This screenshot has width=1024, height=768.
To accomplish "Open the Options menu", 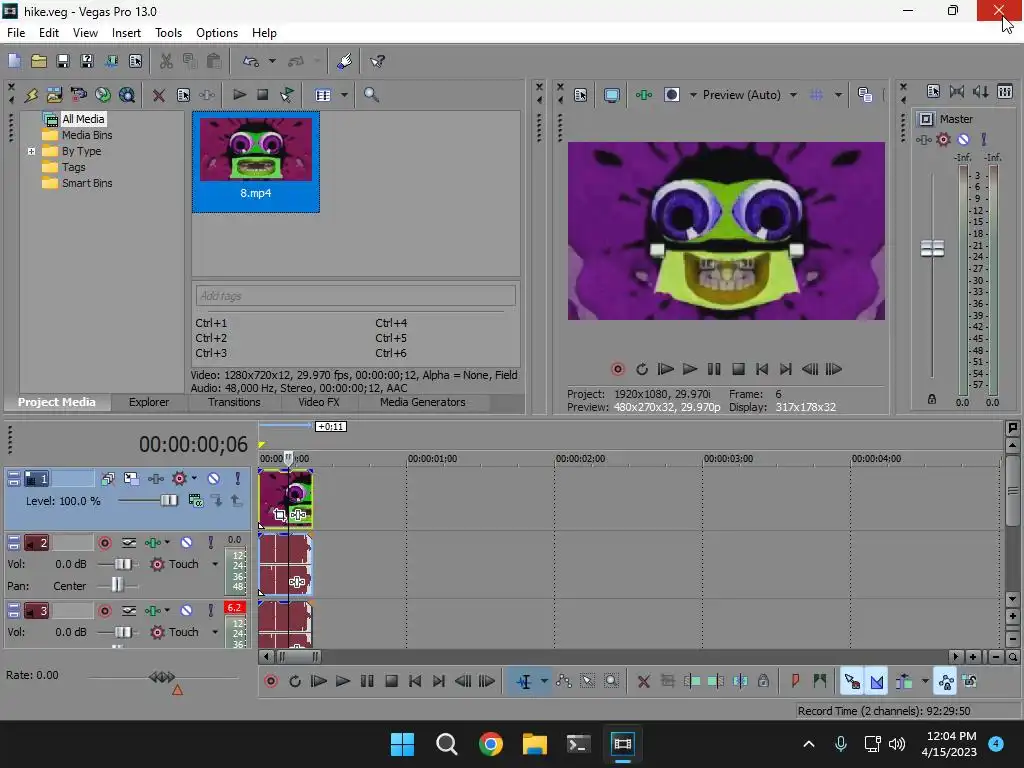I will click(x=217, y=33).
